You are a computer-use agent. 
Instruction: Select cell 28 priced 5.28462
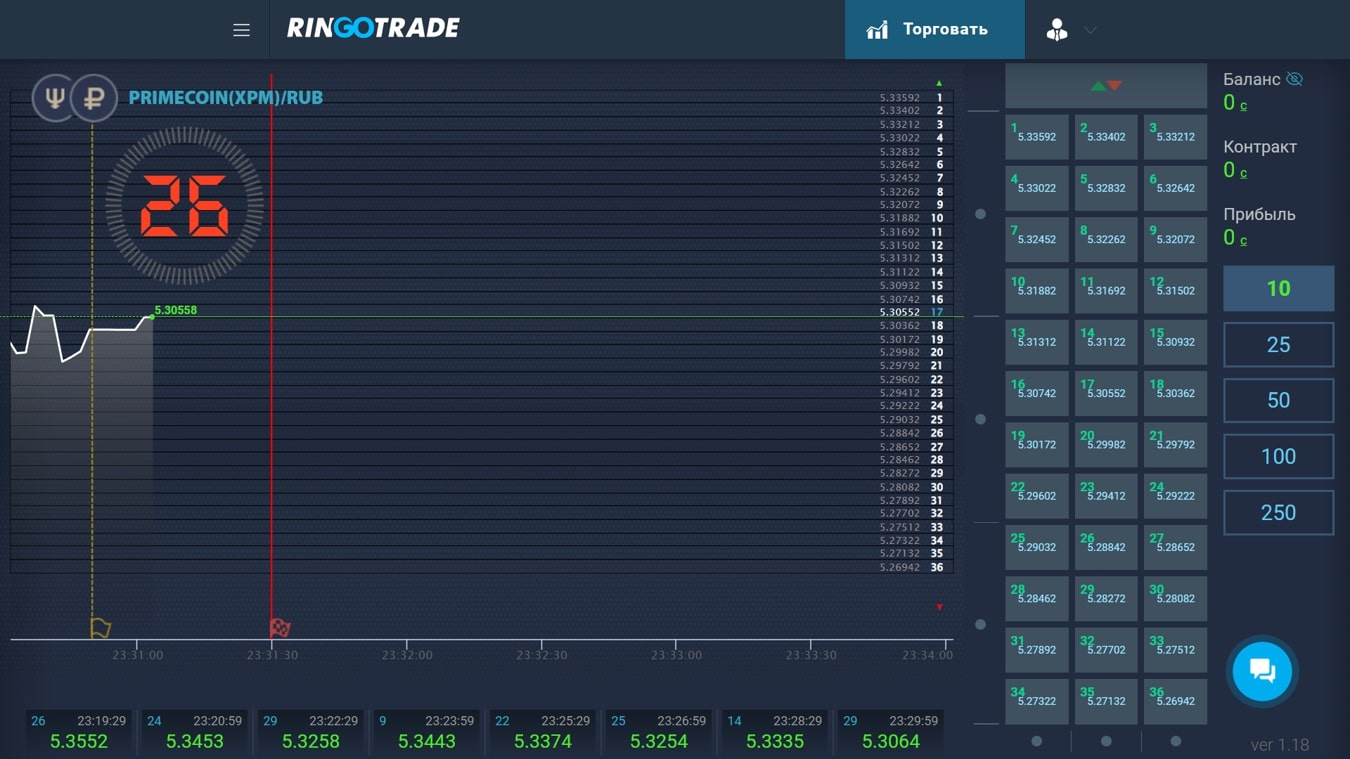(1037, 599)
